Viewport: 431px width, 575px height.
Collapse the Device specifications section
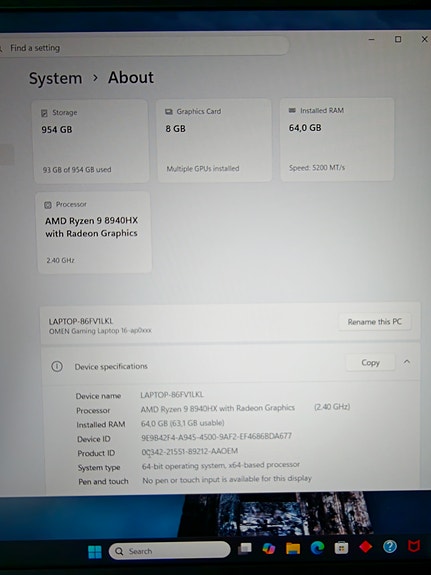pos(406,362)
